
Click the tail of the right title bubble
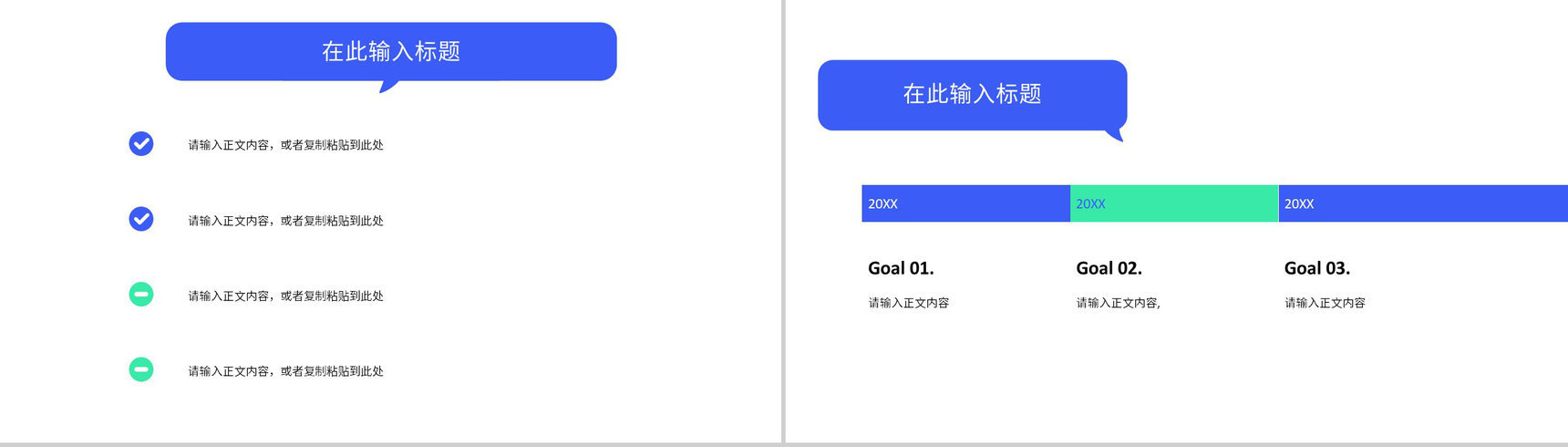pyautogui.click(x=1116, y=135)
